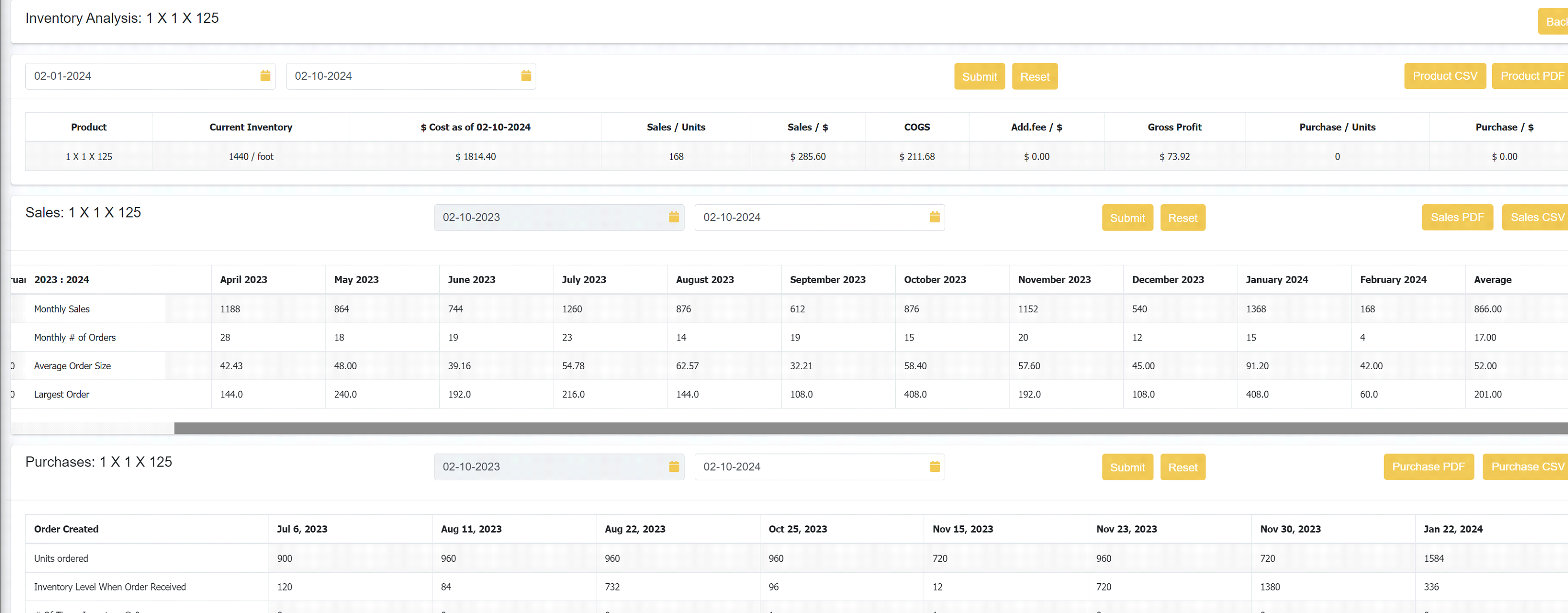Open calendar icon for Sales end date 02-10-2024
The image size is (1568, 613).
pyautogui.click(x=935, y=216)
